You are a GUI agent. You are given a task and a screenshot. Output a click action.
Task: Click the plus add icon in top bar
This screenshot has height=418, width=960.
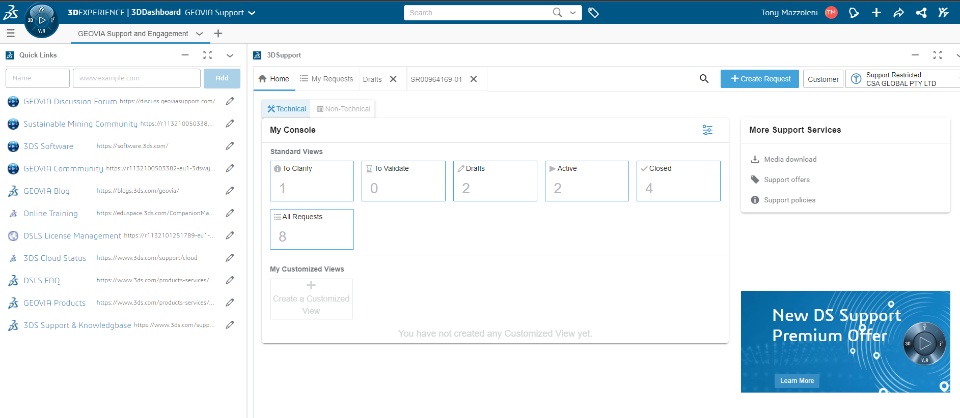pyautogui.click(x=876, y=12)
